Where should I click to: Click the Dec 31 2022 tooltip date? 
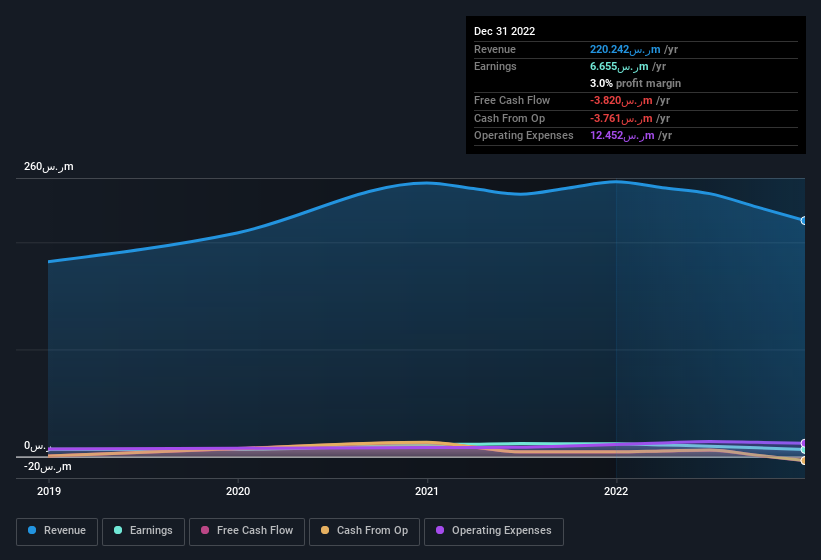[x=504, y=31]
